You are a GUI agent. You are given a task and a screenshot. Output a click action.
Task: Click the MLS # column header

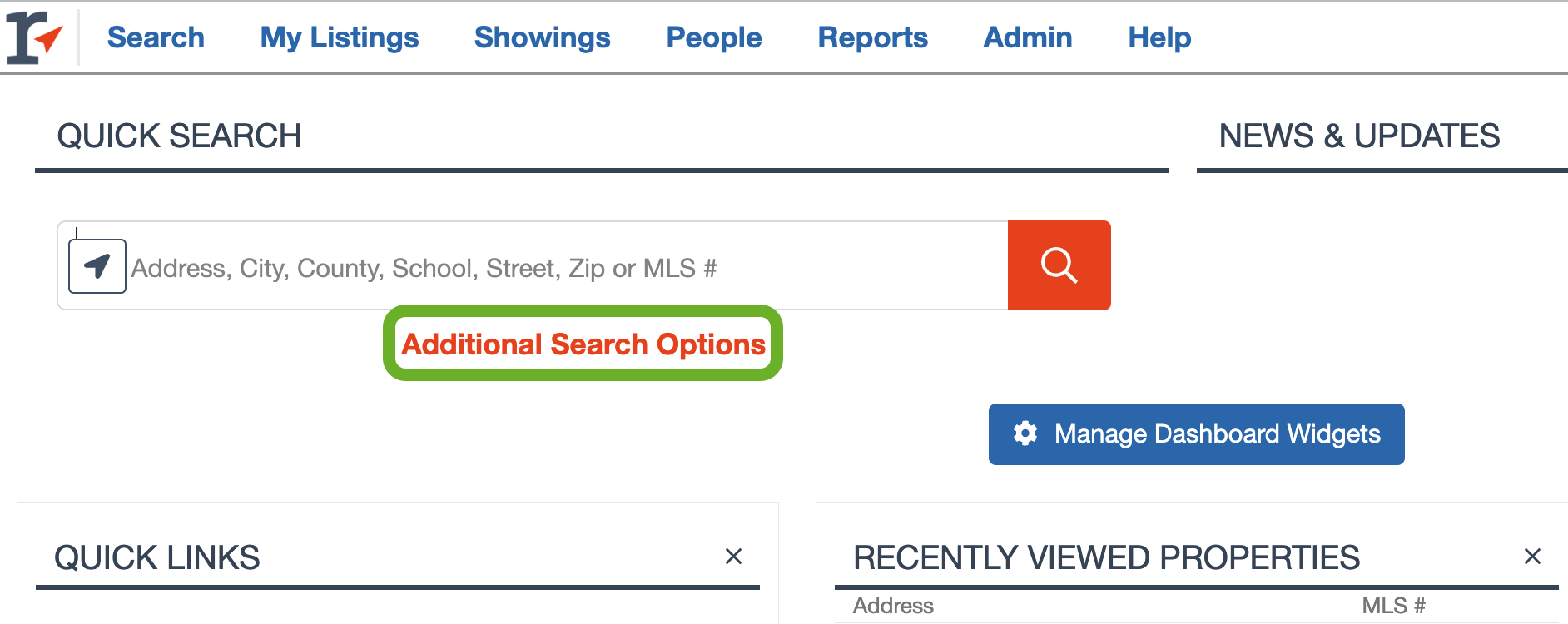click(x=1393, y=606)
